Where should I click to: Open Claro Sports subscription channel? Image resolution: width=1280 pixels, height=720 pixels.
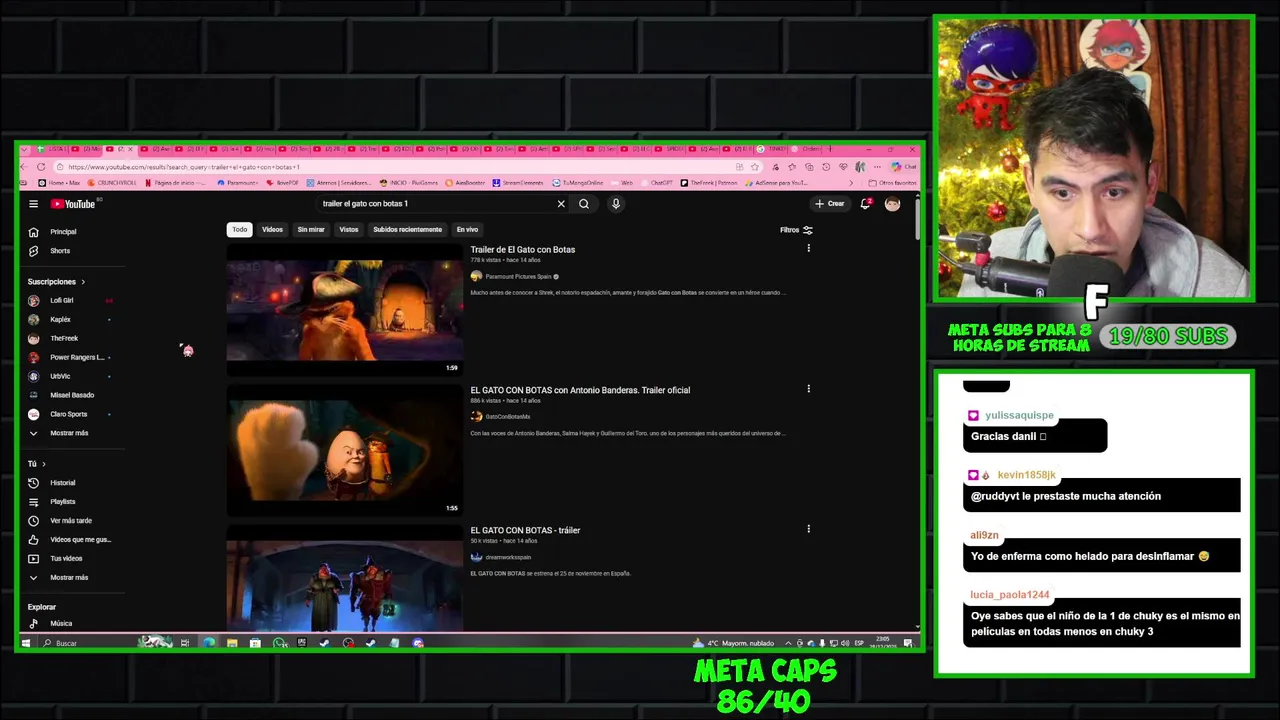68,415
